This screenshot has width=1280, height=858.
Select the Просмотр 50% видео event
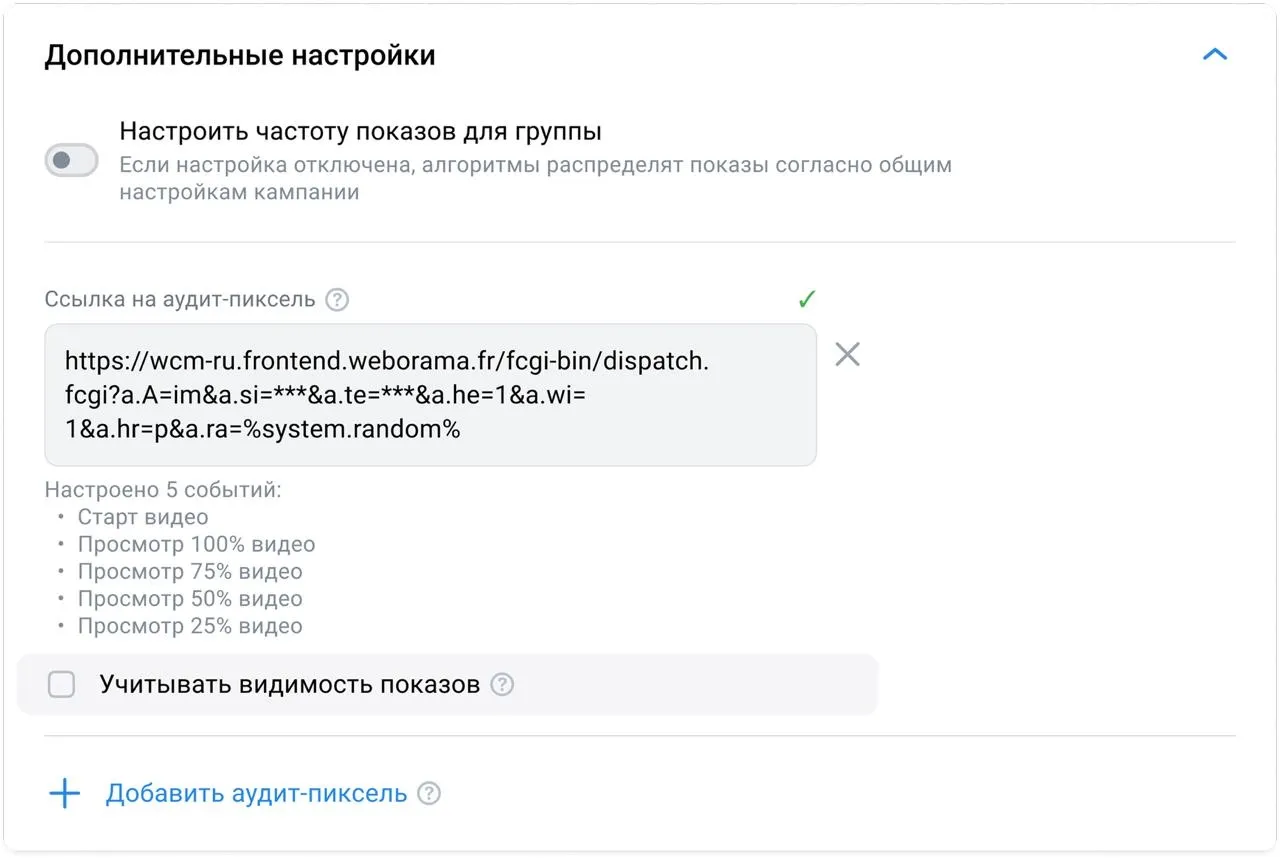[190, 599]
